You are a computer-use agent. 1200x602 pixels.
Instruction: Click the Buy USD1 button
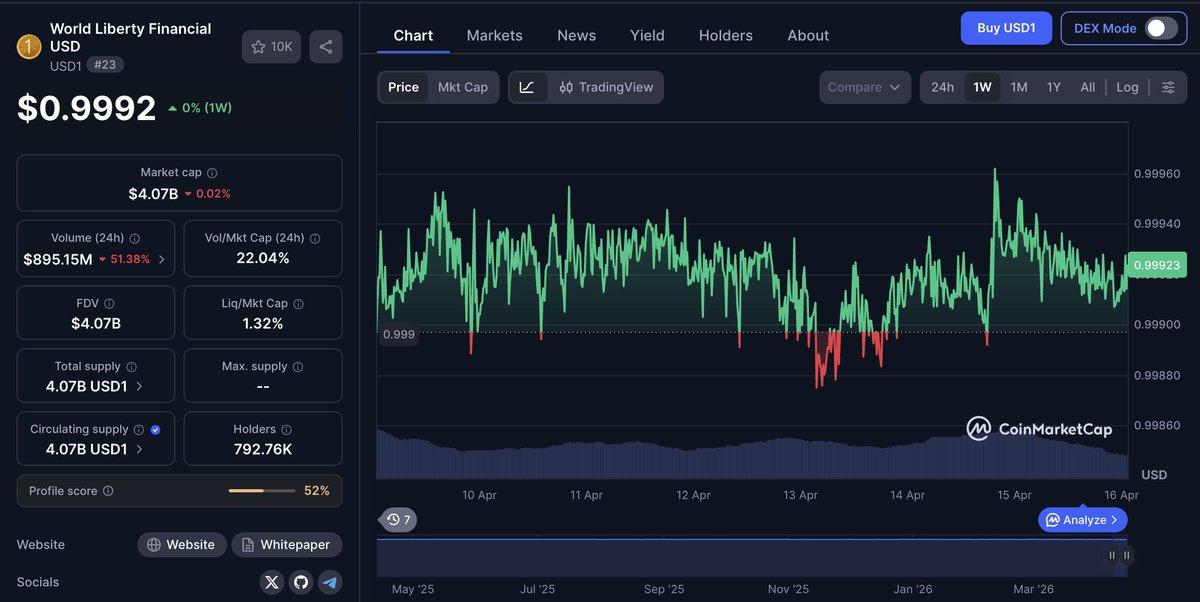coord(1006,28)
